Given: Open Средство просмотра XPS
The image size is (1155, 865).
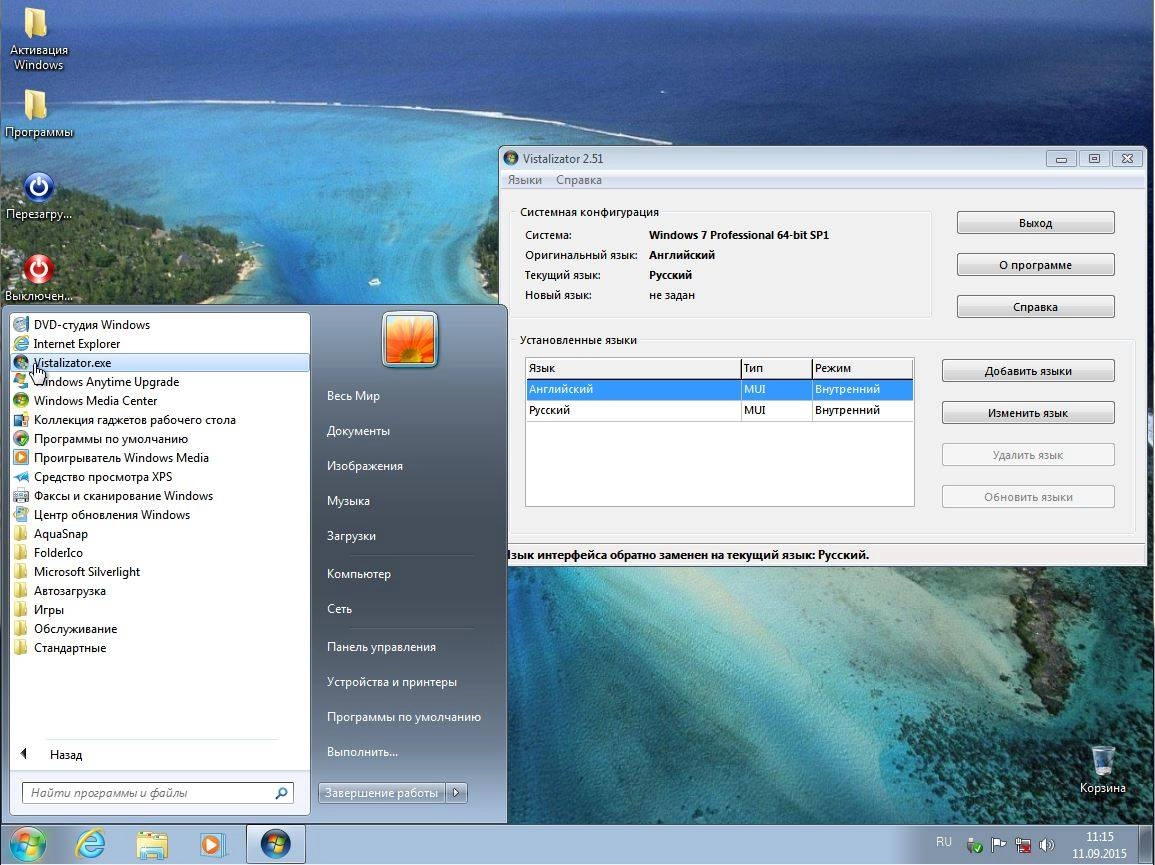Looking at the screenshot, I should pos(160,477).
